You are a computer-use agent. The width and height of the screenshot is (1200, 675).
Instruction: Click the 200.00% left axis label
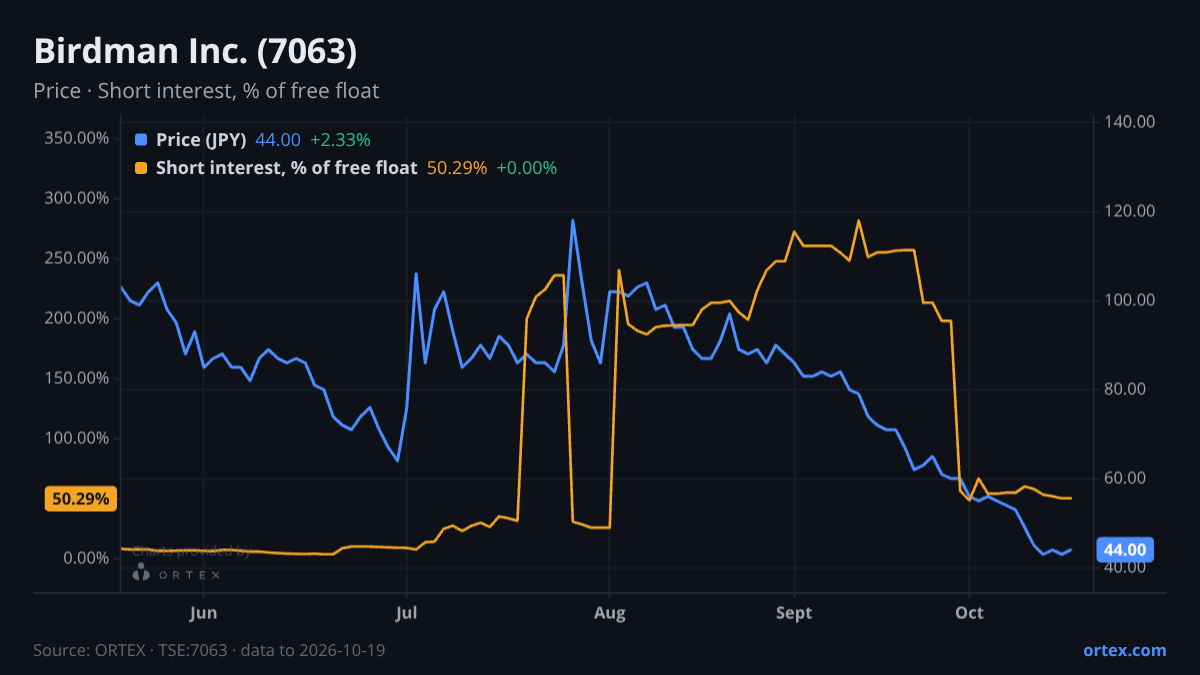pyautogui.click(x=77, y=318)
